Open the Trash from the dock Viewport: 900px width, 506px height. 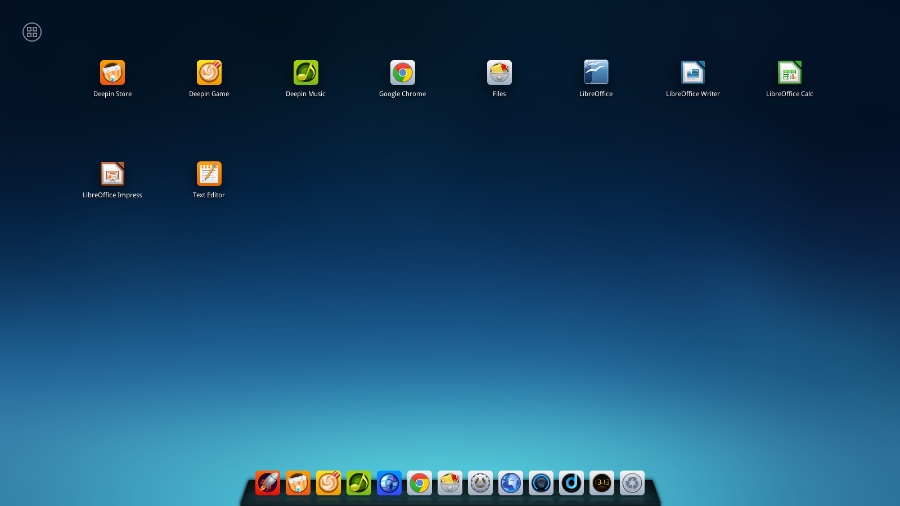pyautogui.click(x=632, y=483)
